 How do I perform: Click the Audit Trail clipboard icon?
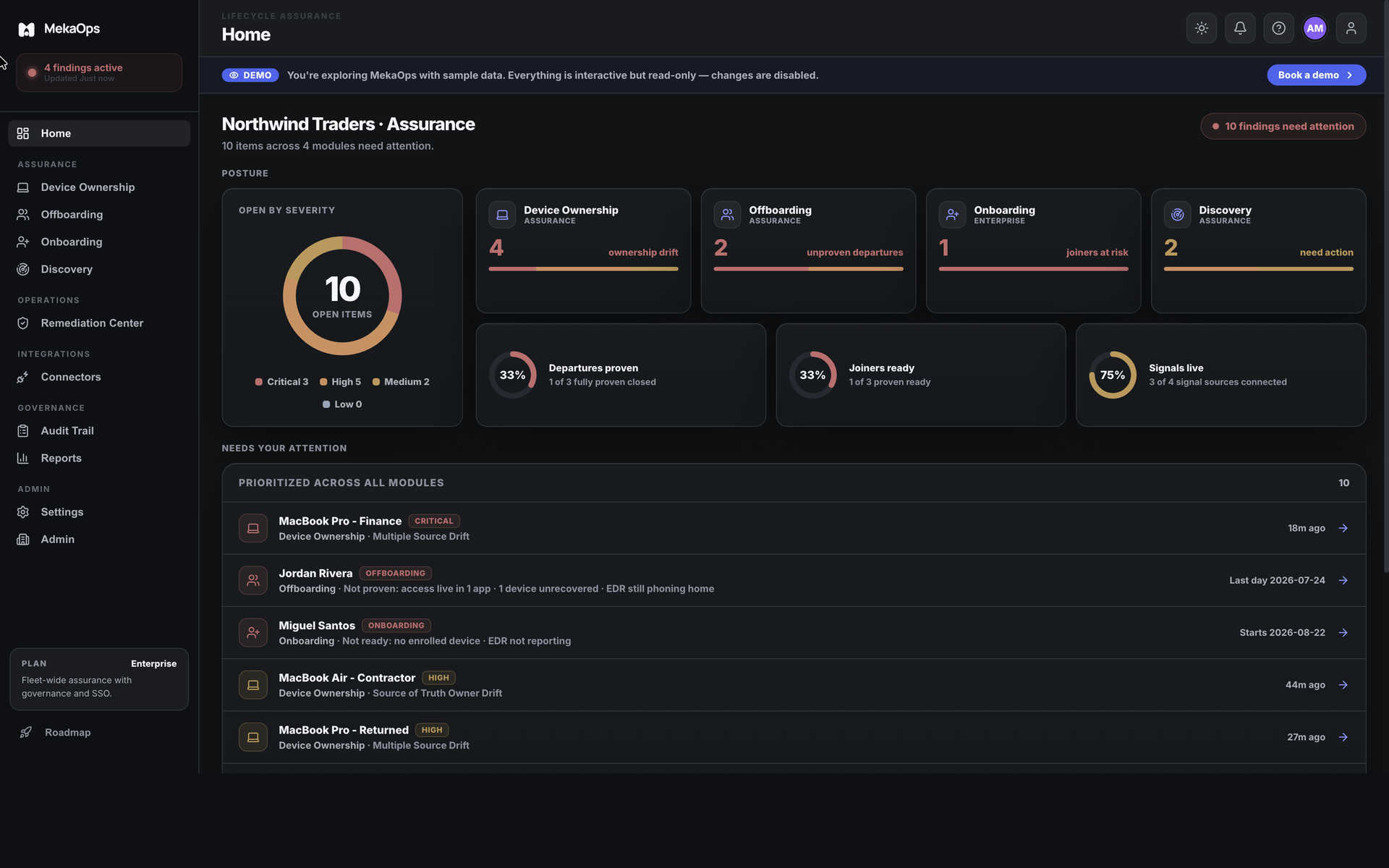tap(23, 431)
